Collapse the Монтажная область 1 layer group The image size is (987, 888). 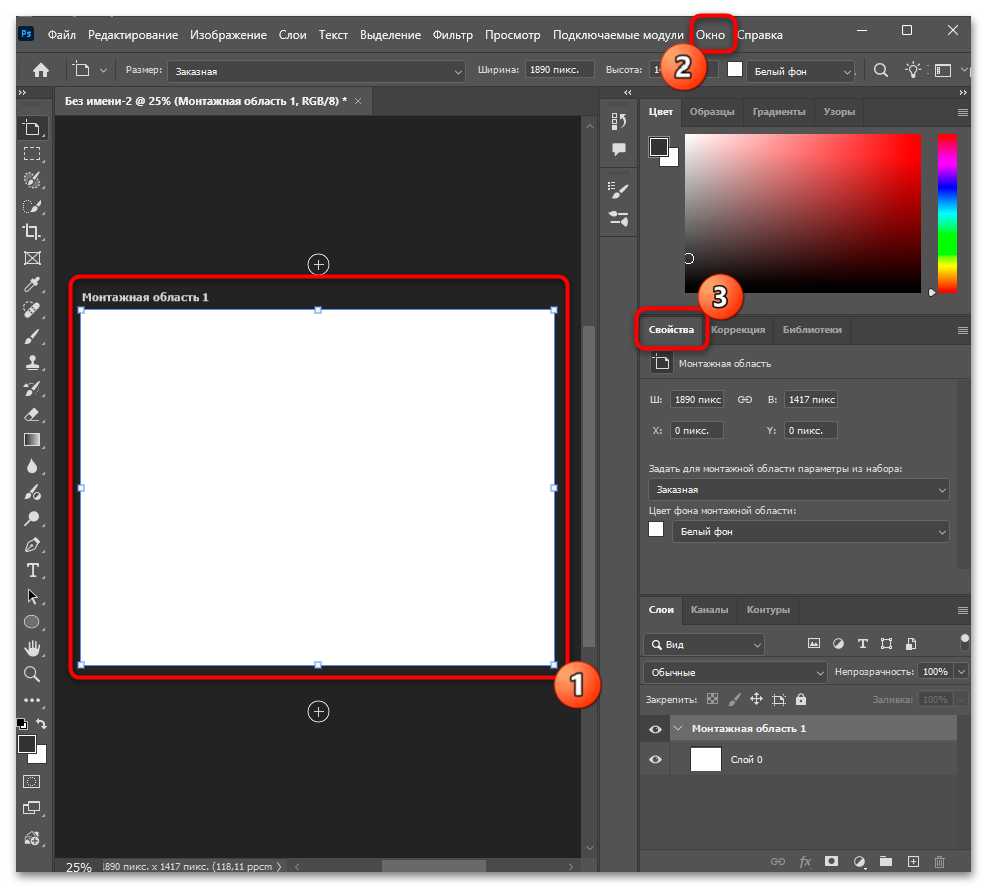coord(677,729)
